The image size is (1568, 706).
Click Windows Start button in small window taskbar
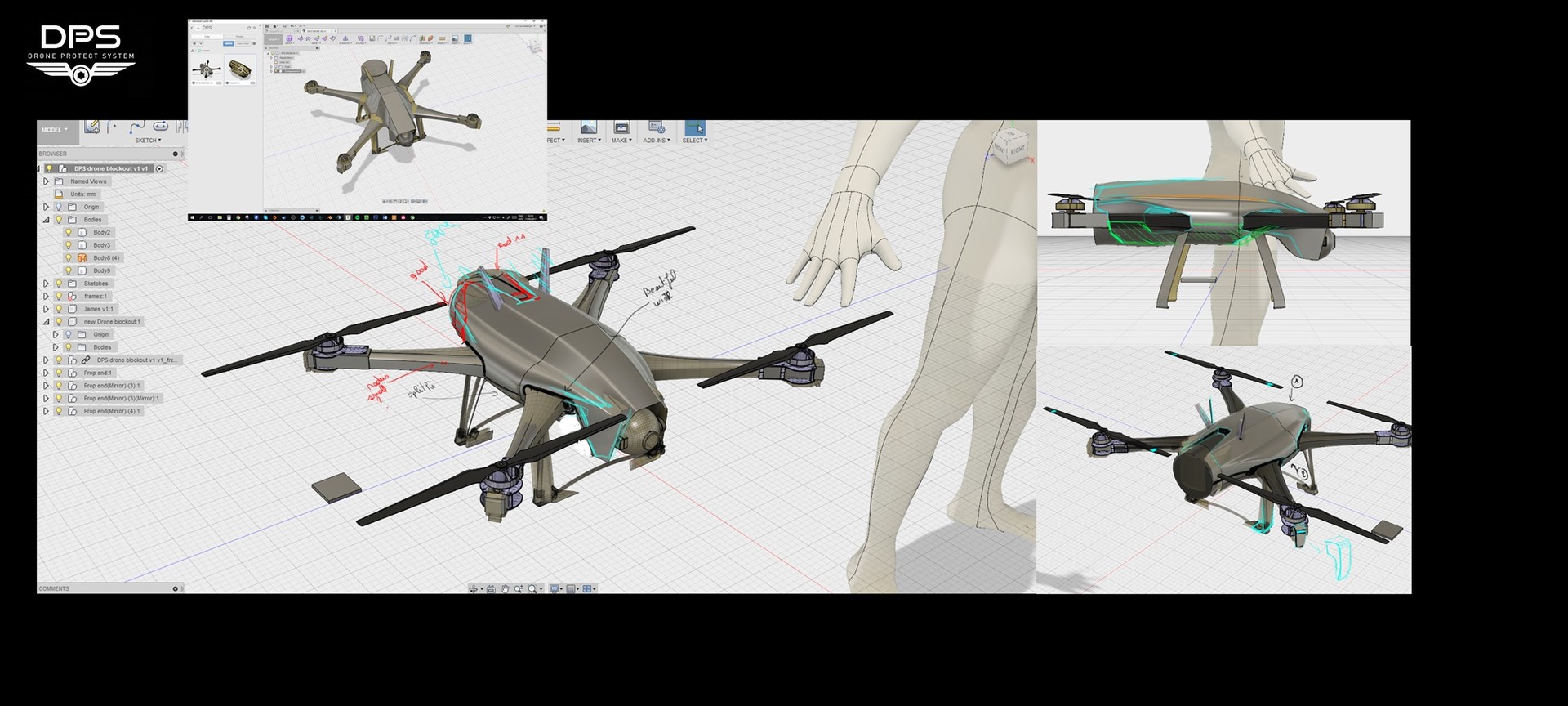[191, 217]
